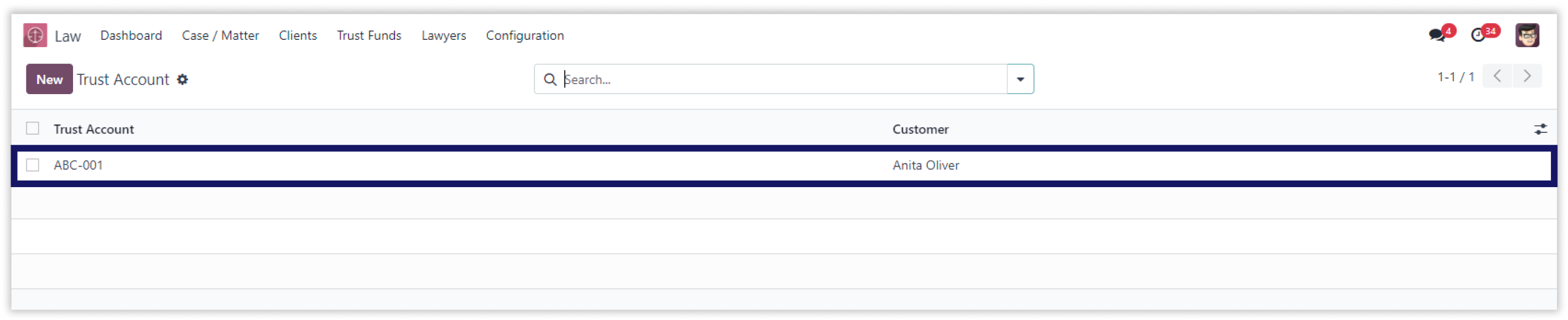Click the gear icon beside Trust Account
The width and height of the screenshot is (1568, 320).
coord(183,80)
